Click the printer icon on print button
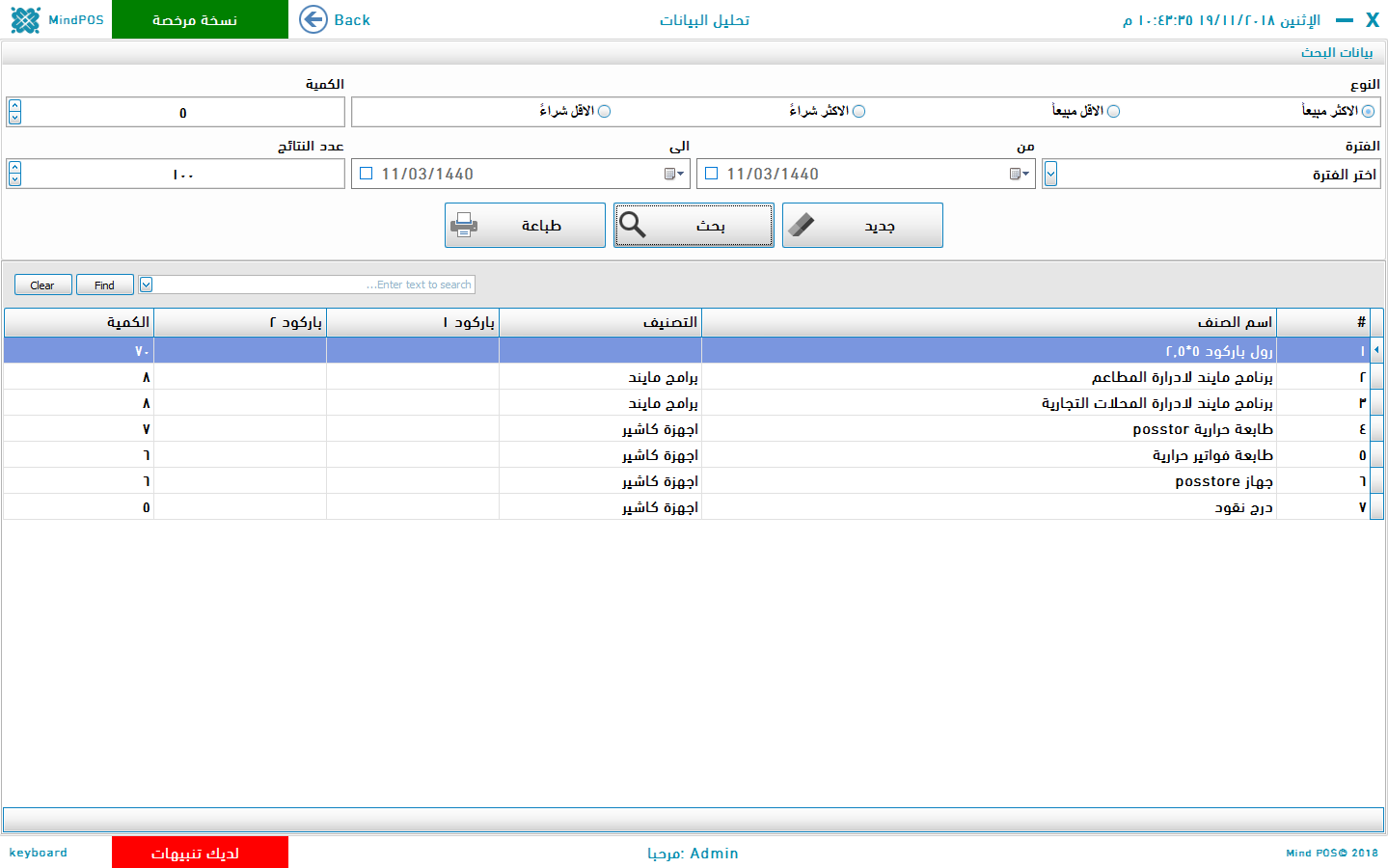This screenshot has height=868, width=1388. click(464, 225)
